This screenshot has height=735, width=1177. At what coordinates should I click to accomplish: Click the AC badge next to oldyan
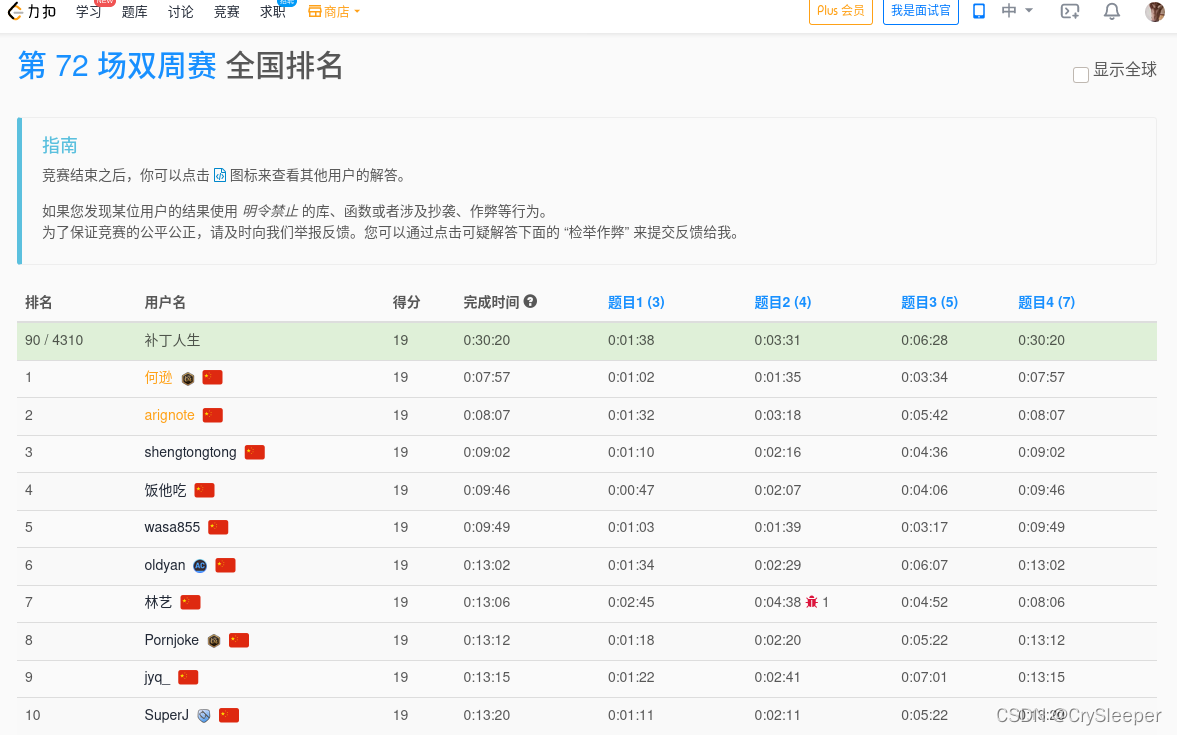point(200,566)
